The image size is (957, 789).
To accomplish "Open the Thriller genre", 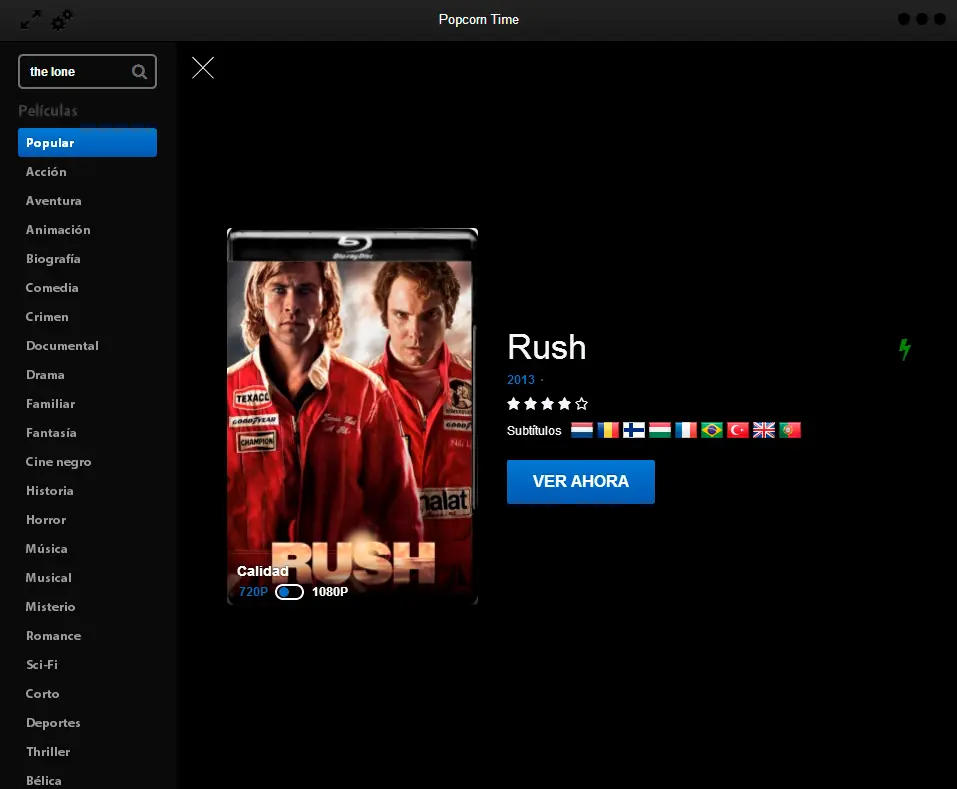I will [x=48, y=752].
